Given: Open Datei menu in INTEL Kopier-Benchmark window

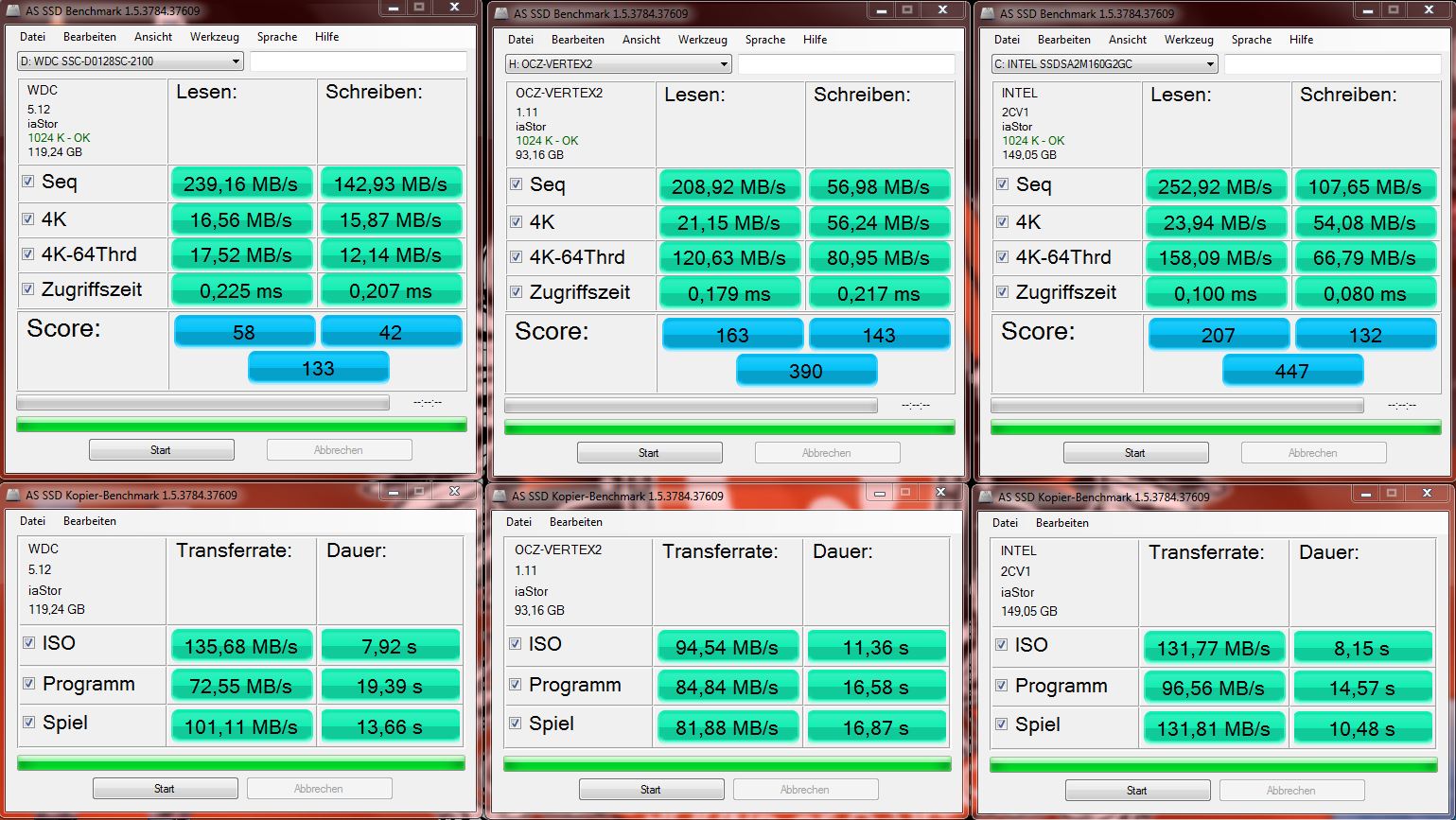Looking at the screenshot, I should 1005,523.
